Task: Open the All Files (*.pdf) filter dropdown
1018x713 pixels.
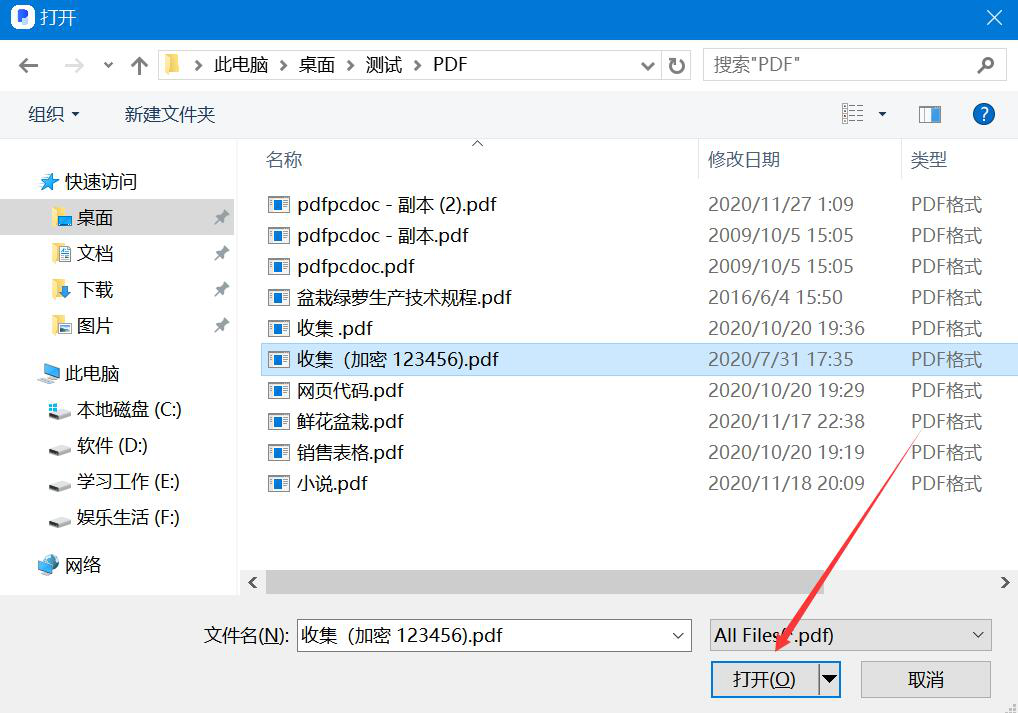Action: [x=850, y=635]
